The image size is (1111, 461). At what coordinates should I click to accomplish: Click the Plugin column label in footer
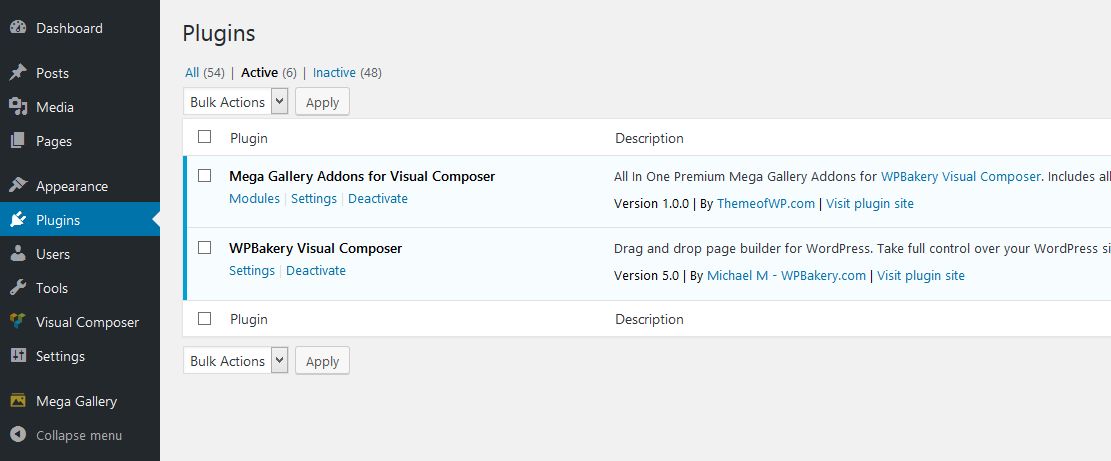pyautogui.click(x=249, y=319)
